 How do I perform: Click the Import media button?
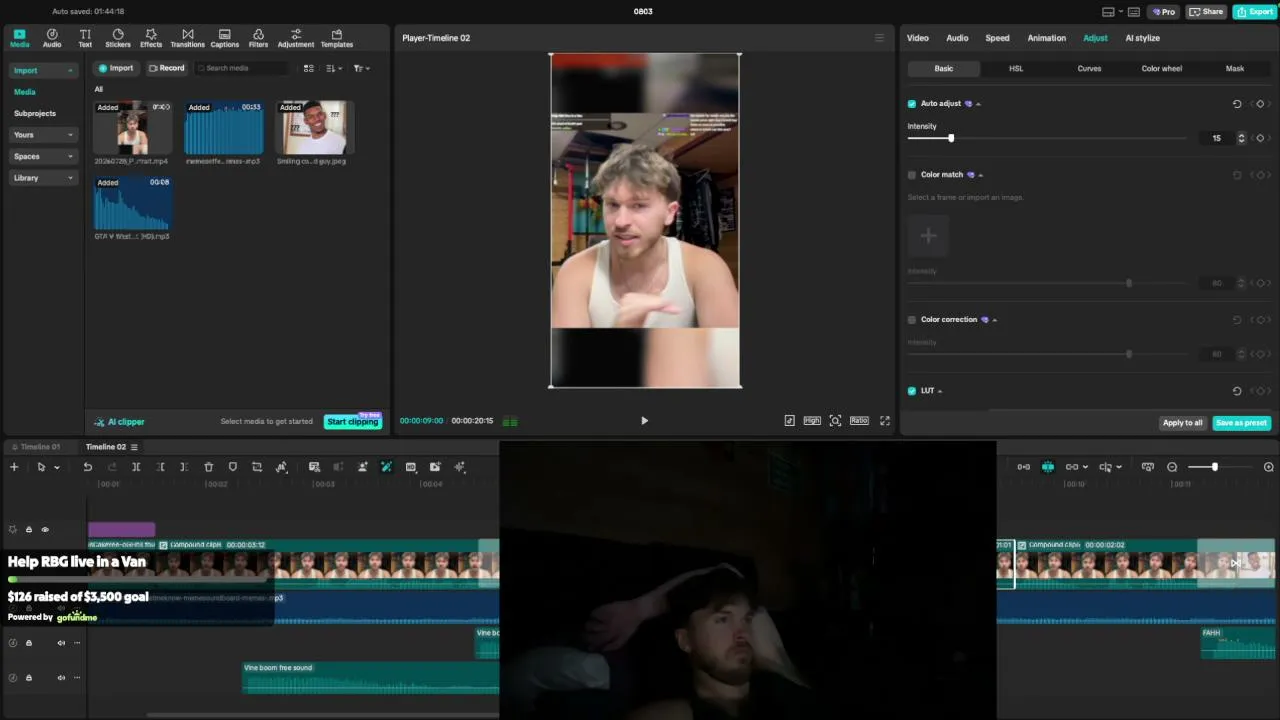pyautogui.click(x=116, y=68)
